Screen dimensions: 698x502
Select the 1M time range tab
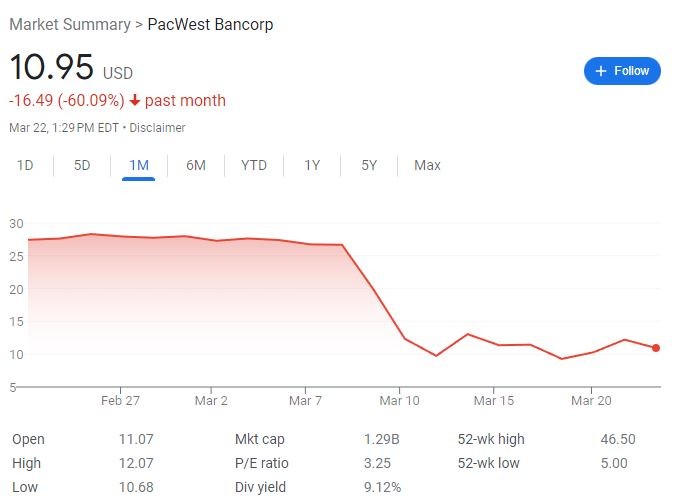coord(138,165)
